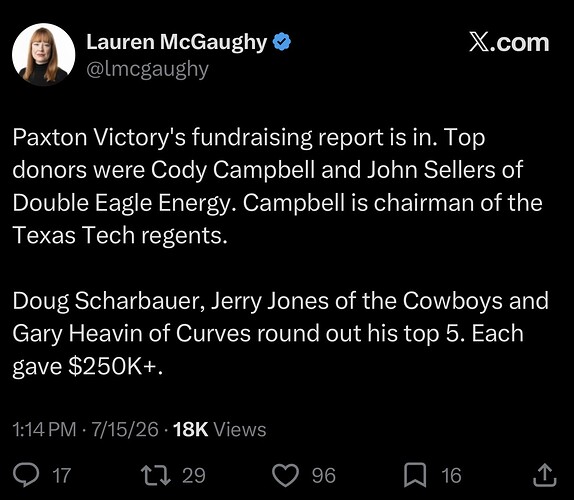Like the tweet with the heart icon
This screenshot has height=500, width=574.
click(x=286, y=475)
